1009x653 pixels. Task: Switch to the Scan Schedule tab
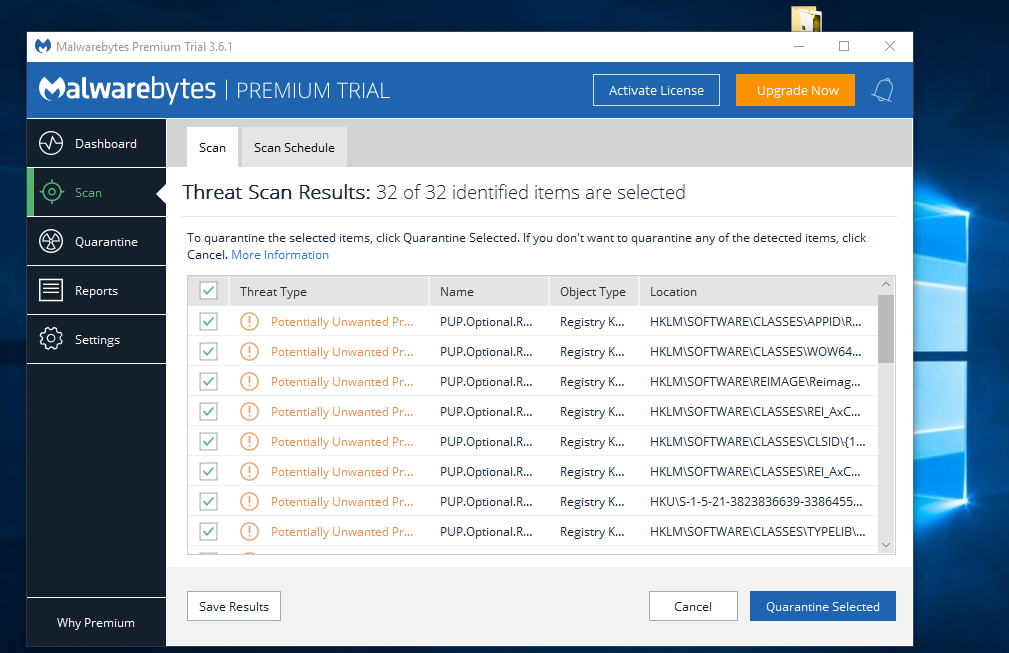(x=294, y=147)
